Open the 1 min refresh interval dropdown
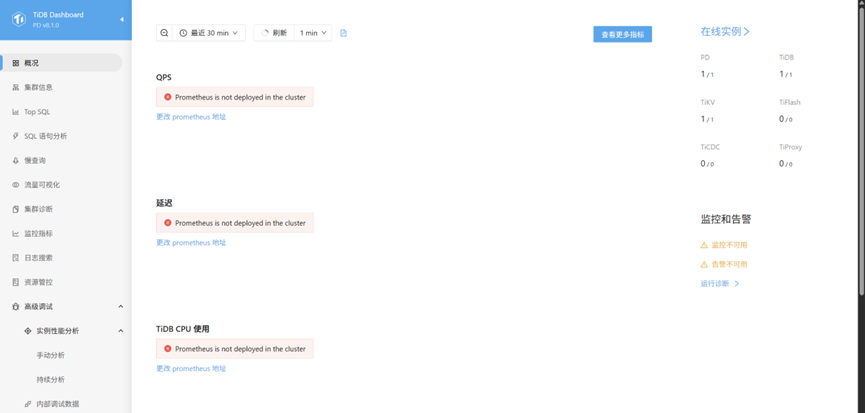Image resolution: width=865 pixels, height=413 pixels. (313, 33)
